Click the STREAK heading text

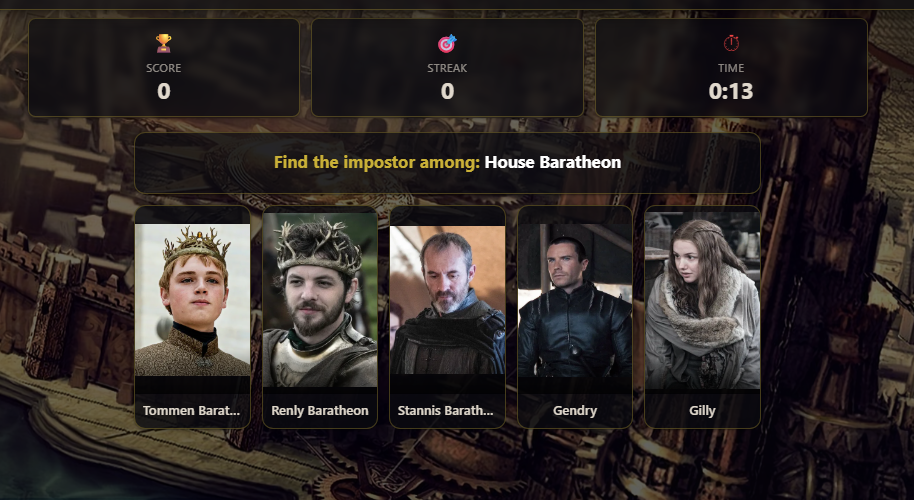[447, 68]
